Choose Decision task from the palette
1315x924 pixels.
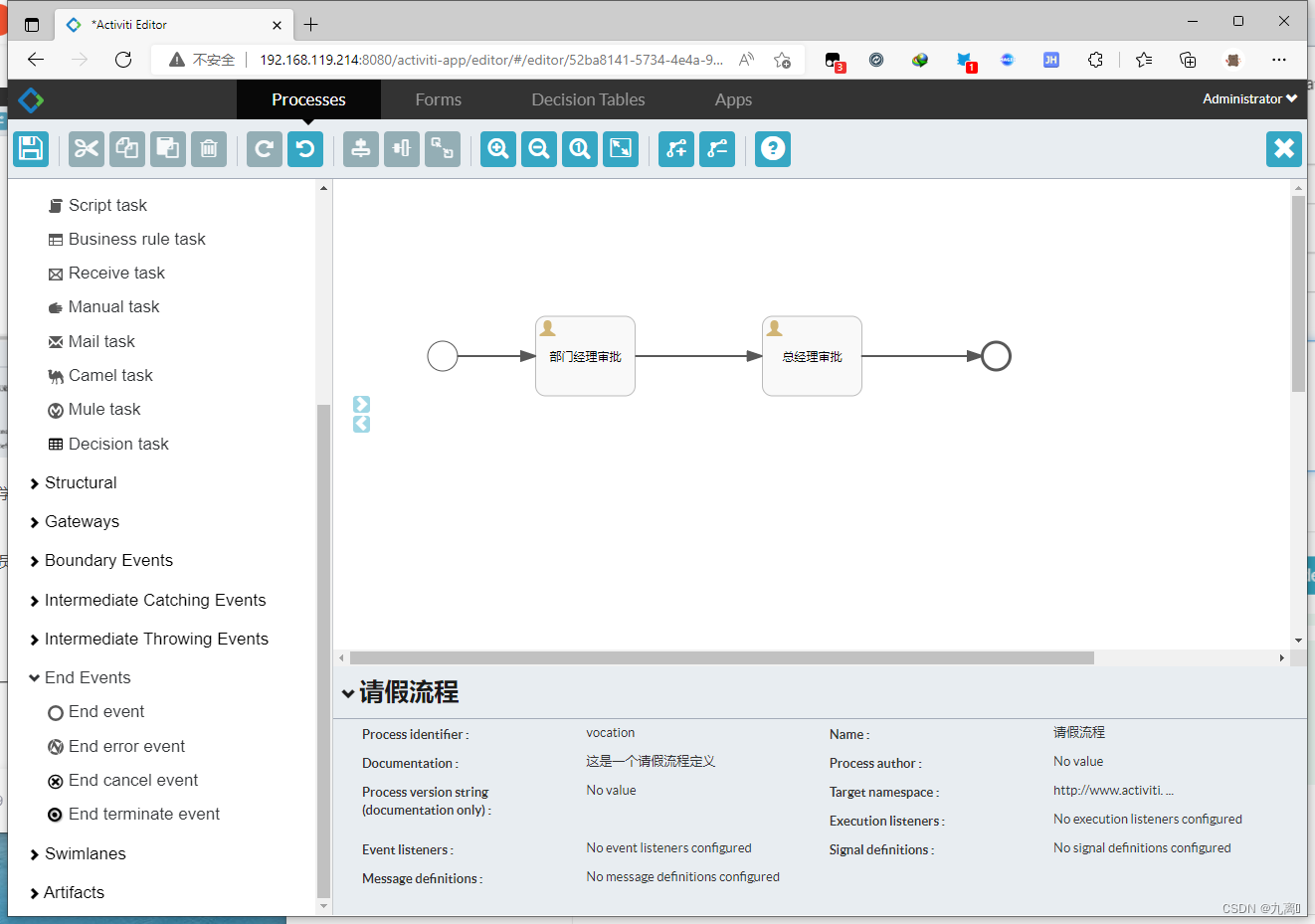(108, 445)
